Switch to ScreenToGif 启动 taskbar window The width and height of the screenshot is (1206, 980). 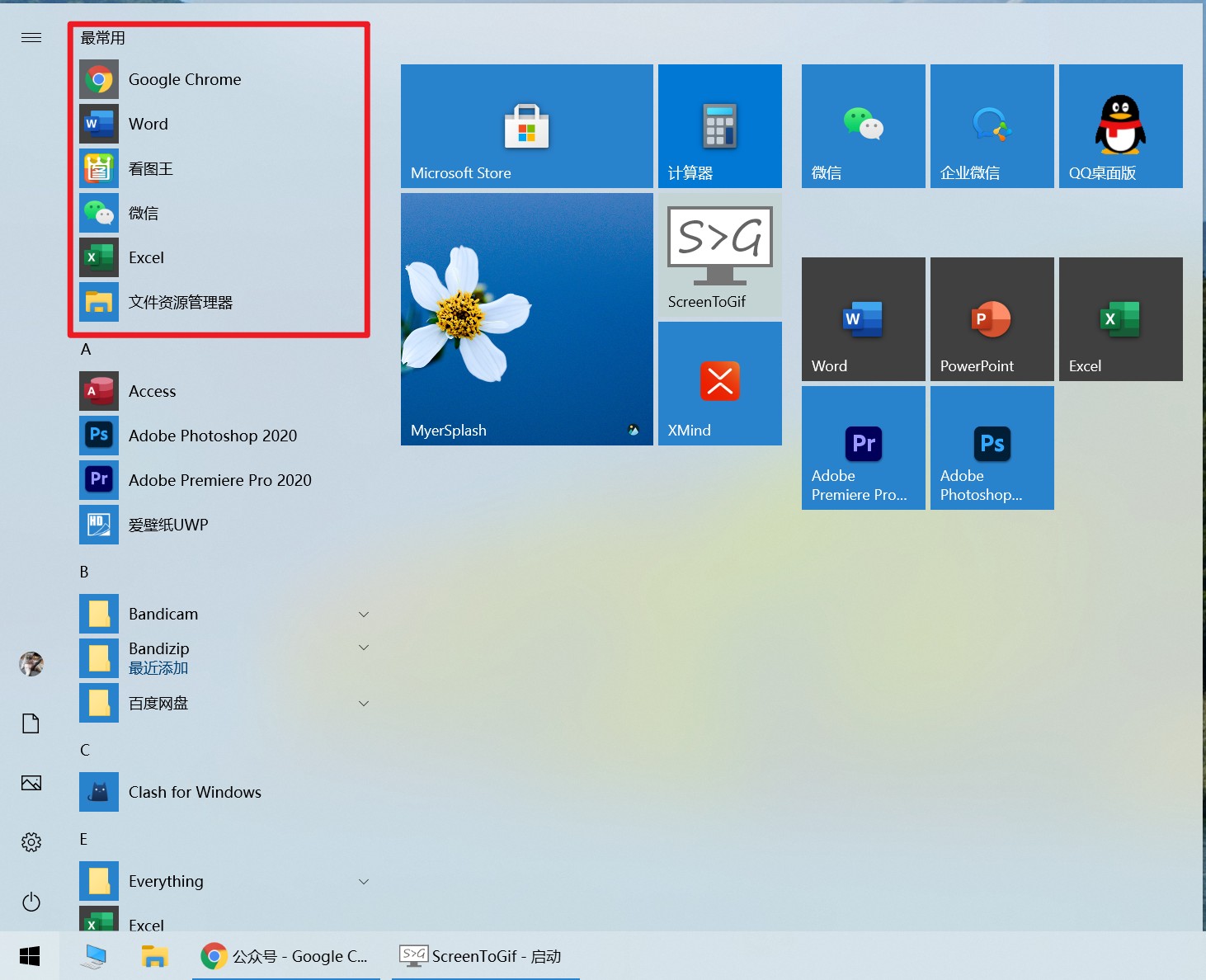(x=485, y=956)
